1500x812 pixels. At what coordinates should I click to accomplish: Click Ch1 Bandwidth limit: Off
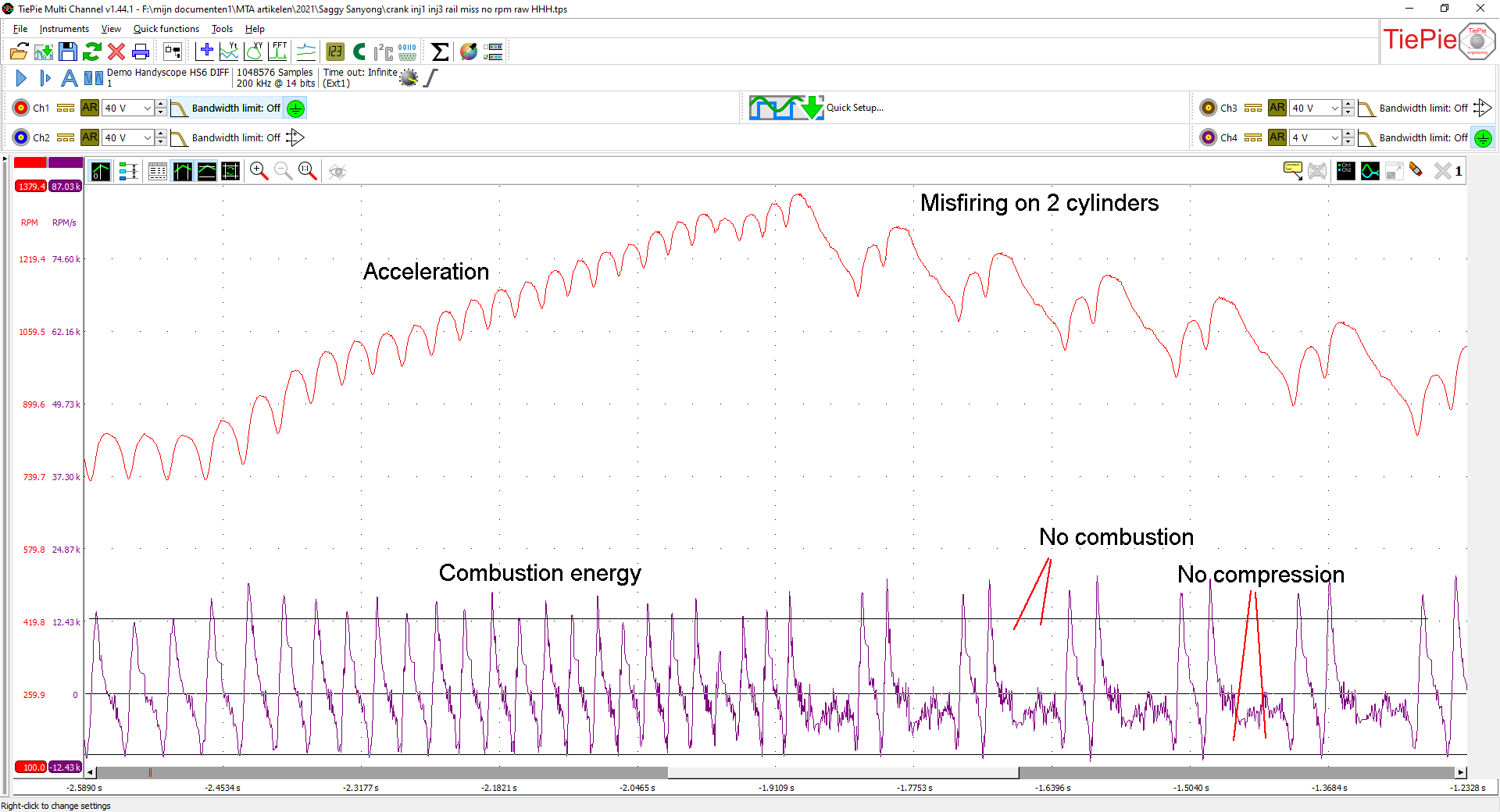[x=235, y=109]
